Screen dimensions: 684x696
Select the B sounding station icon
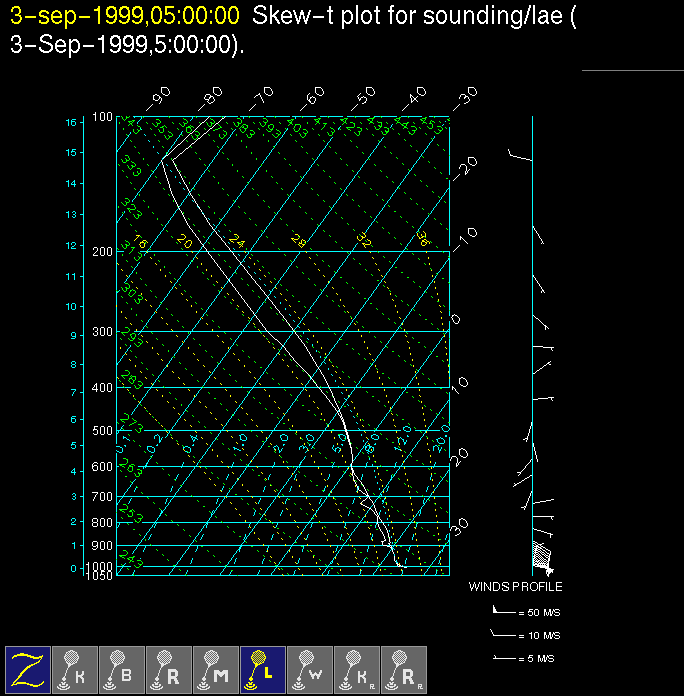click(122, 669)
